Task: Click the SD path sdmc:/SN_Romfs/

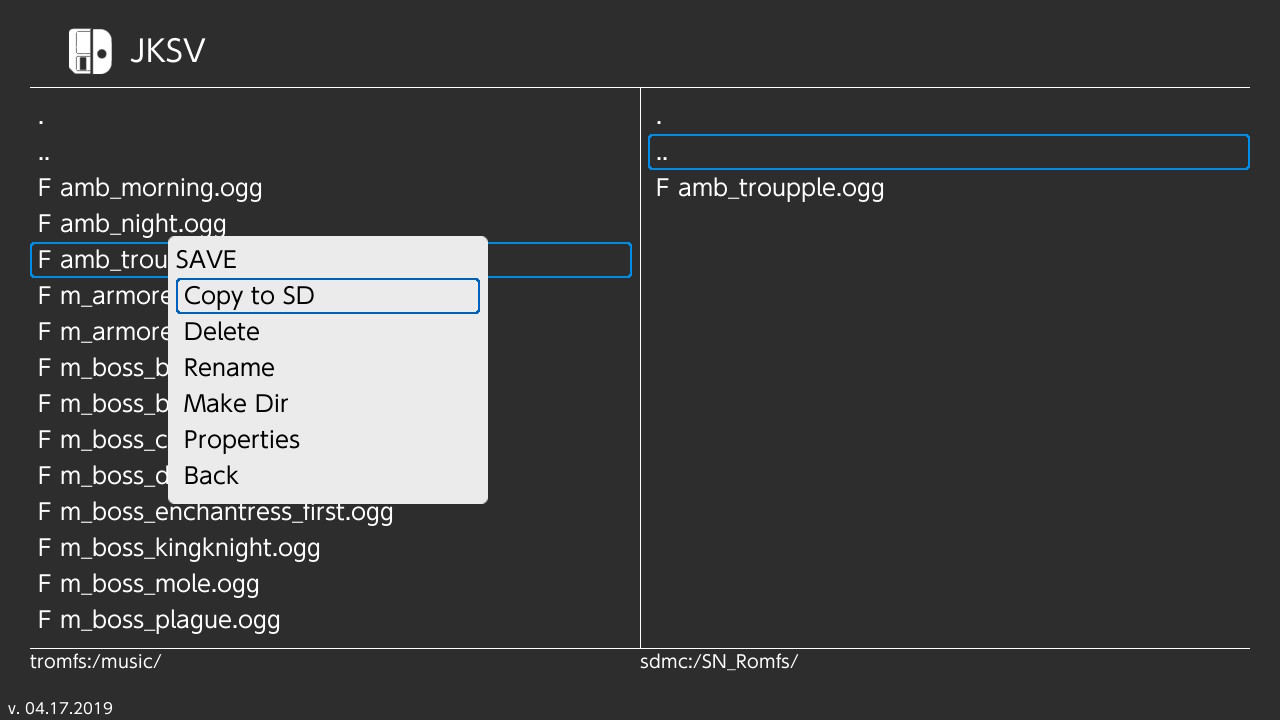Action: [x=719, y=661]
